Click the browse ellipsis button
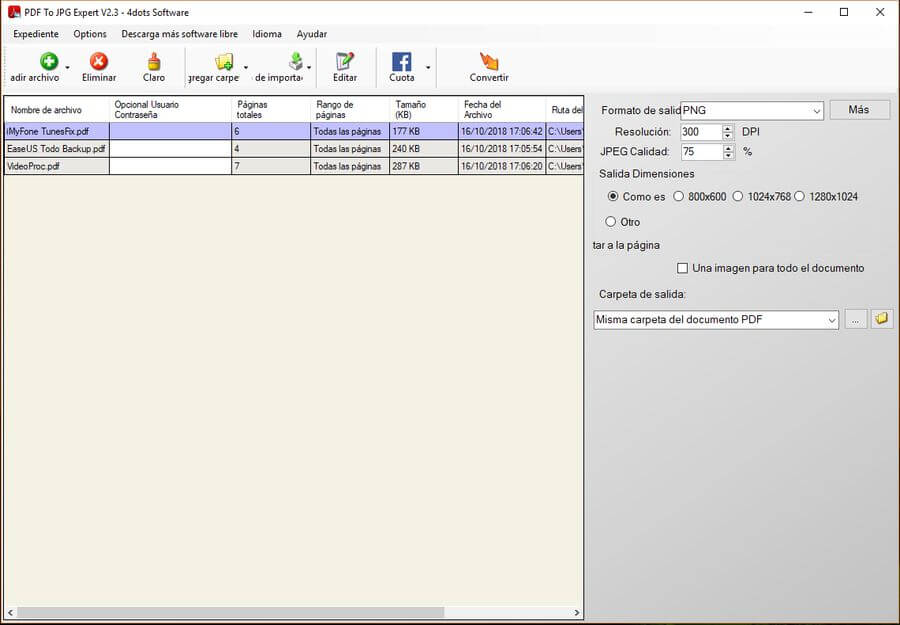Screen dimensions: 900x625 [856, 320]
